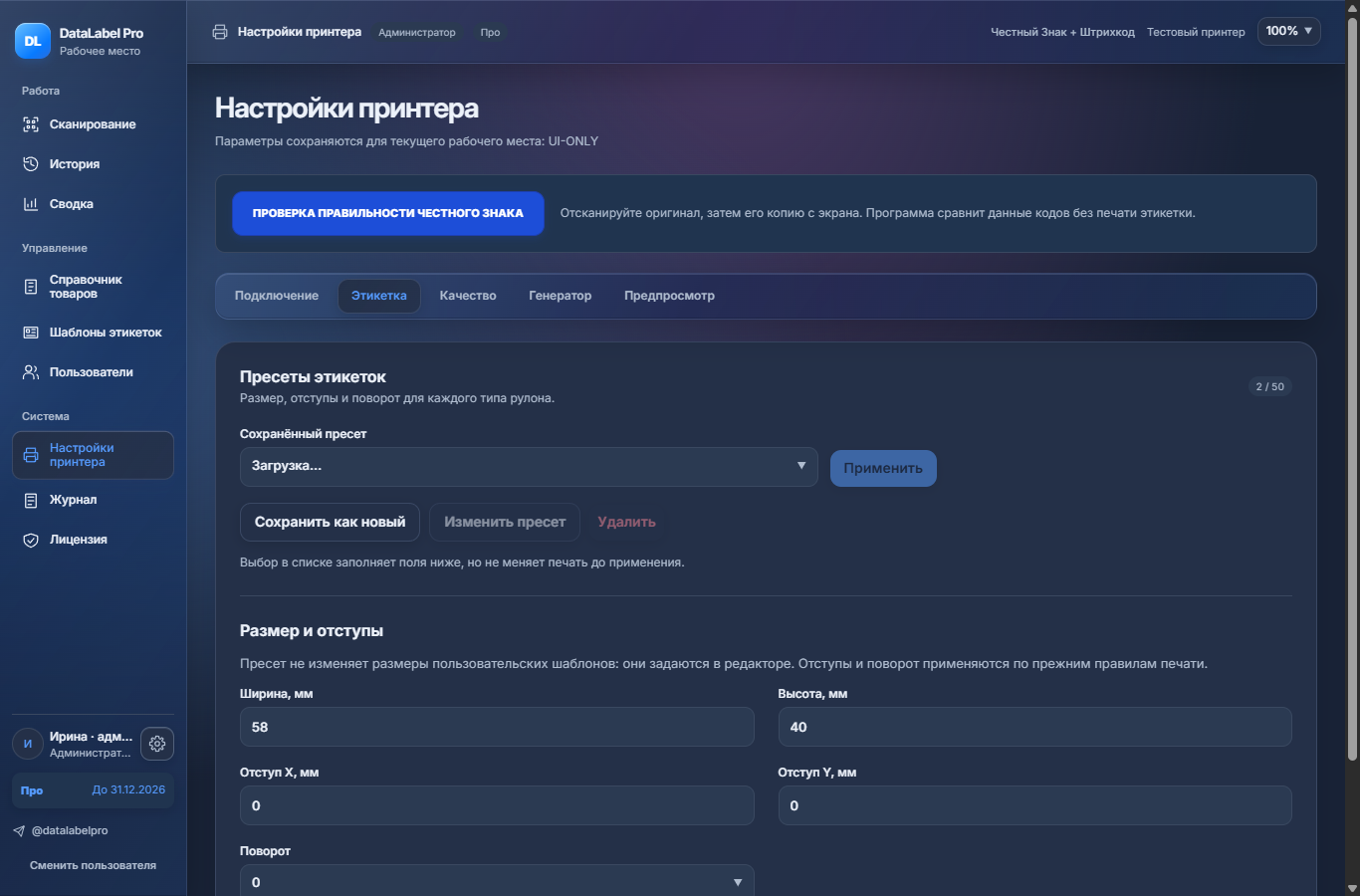Open Лицензия via its shield icon
The image size is (1360, 896).
click(x=31, y=540)
